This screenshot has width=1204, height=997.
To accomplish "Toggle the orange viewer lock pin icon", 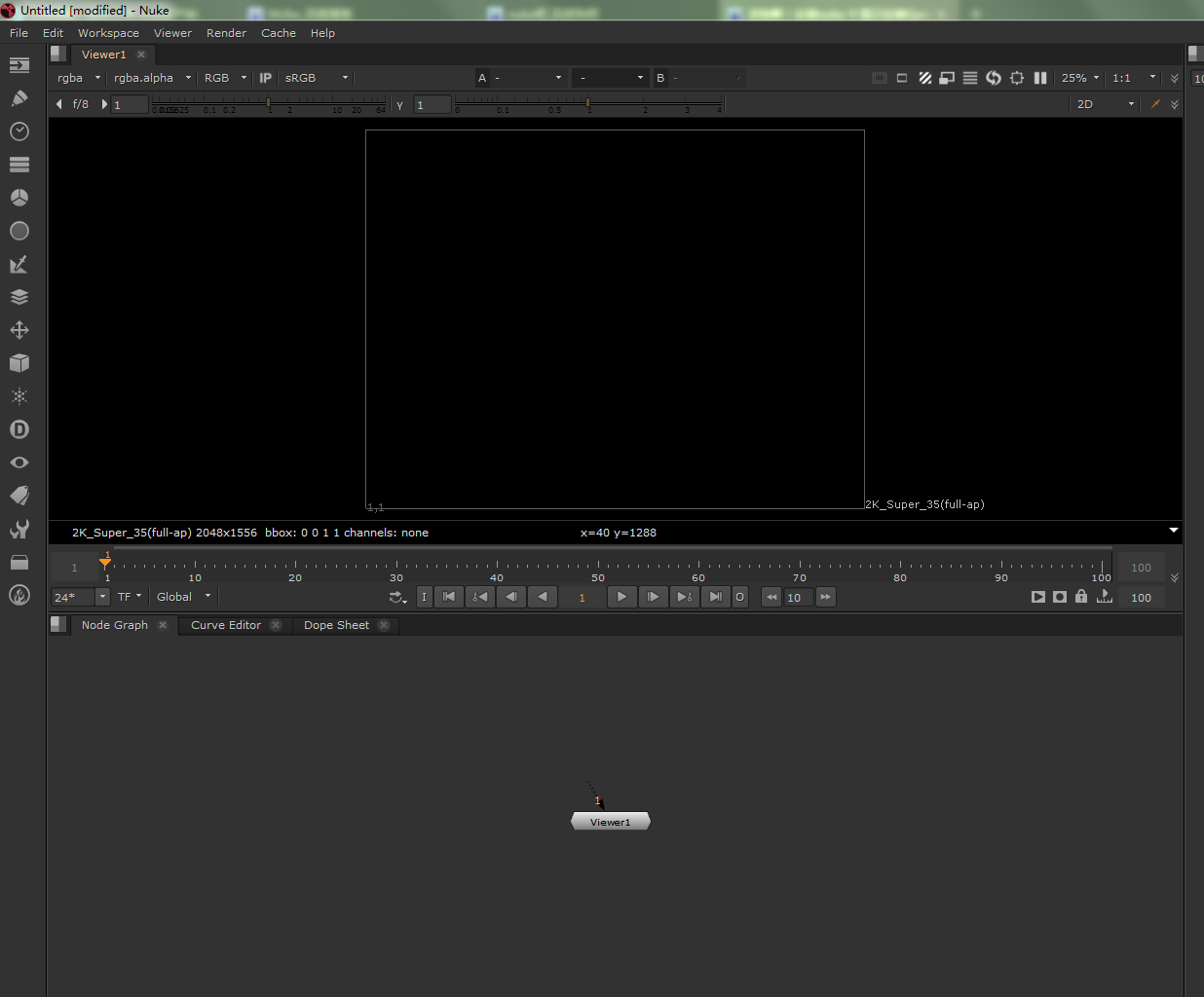I will [1155, 104].
